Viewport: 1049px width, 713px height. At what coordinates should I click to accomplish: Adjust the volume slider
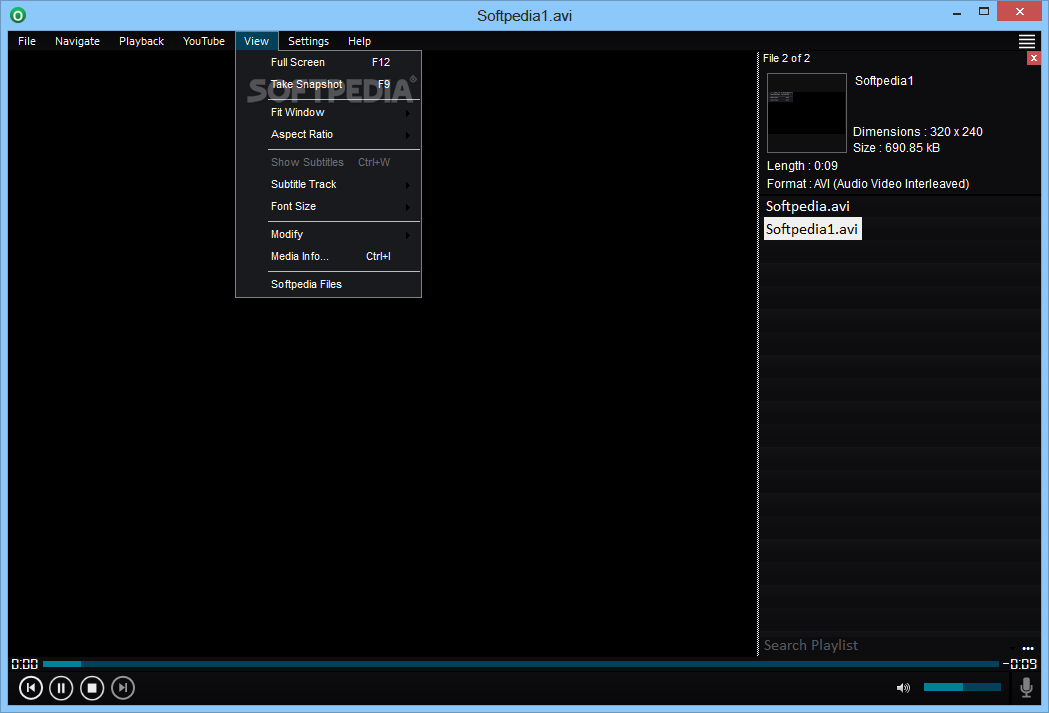[x=962, y=687]
